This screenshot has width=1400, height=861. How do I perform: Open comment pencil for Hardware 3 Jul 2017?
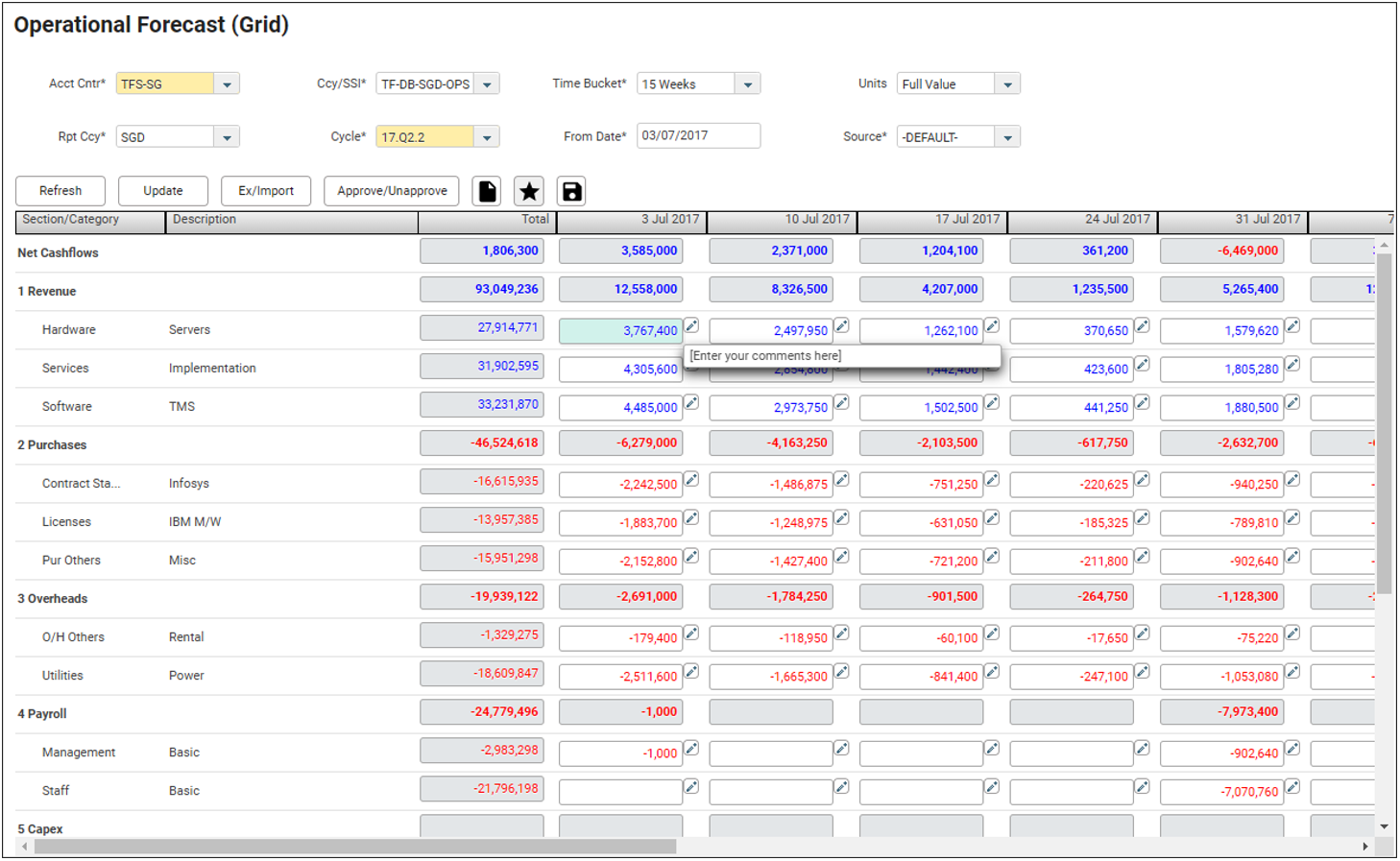(x=691, y=326)
